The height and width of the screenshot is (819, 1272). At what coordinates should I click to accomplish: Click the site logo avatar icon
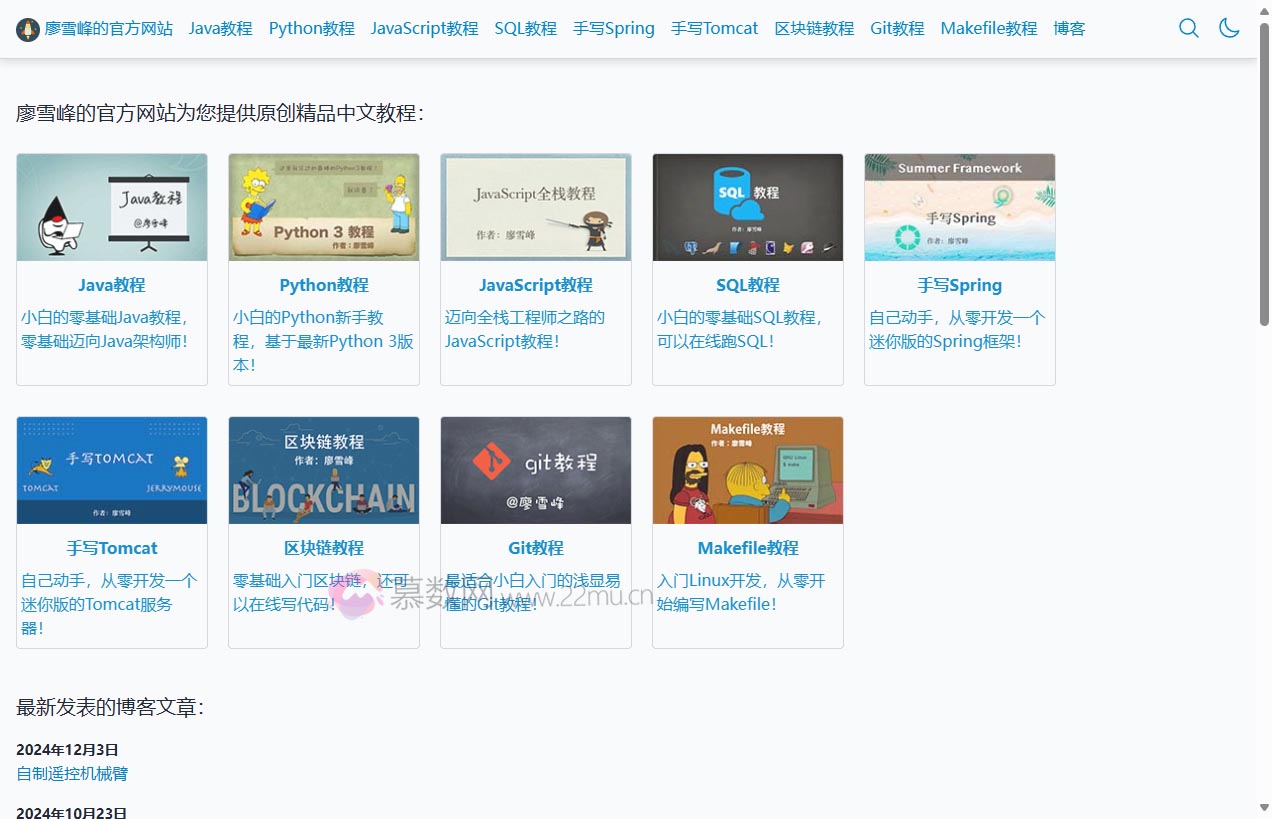point(28,29)
